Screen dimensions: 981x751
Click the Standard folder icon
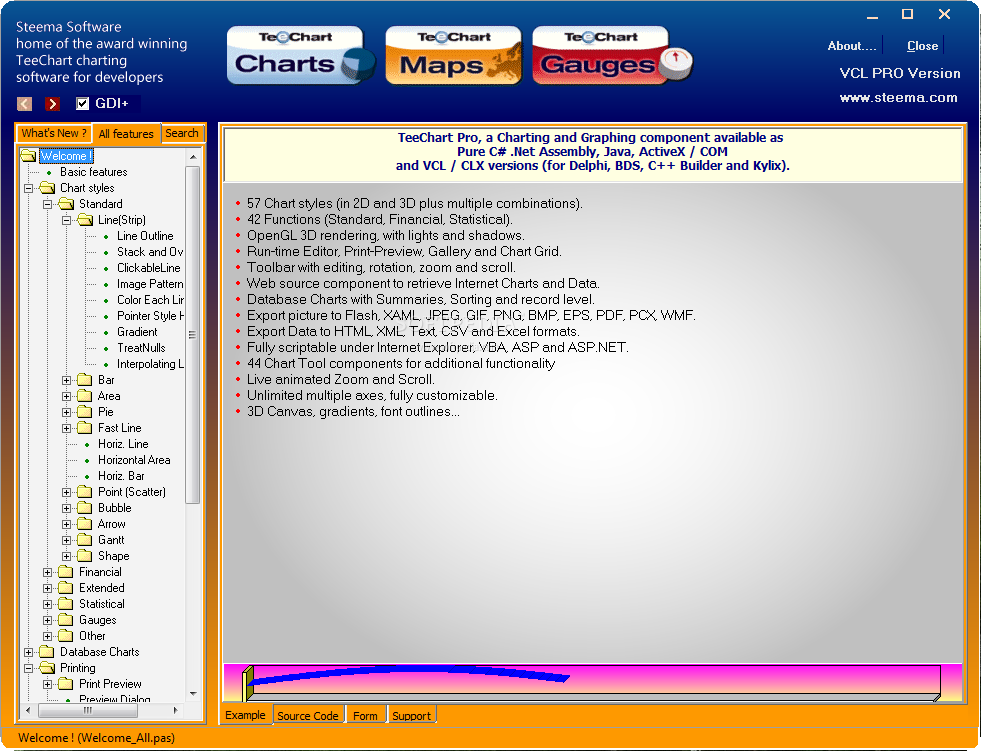click(x=66, y=203)
